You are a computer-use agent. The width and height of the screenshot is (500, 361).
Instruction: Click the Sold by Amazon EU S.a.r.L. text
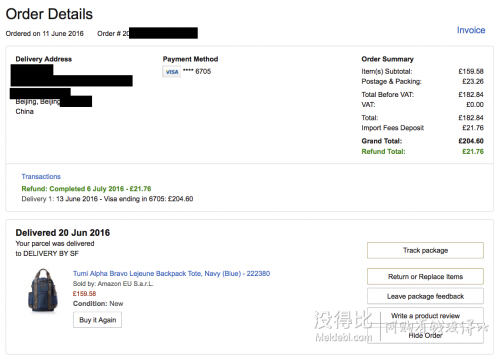click(113, 284)
